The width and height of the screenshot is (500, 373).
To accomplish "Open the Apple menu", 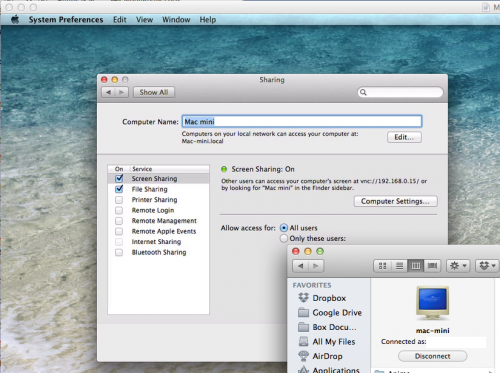I will 15,20.
